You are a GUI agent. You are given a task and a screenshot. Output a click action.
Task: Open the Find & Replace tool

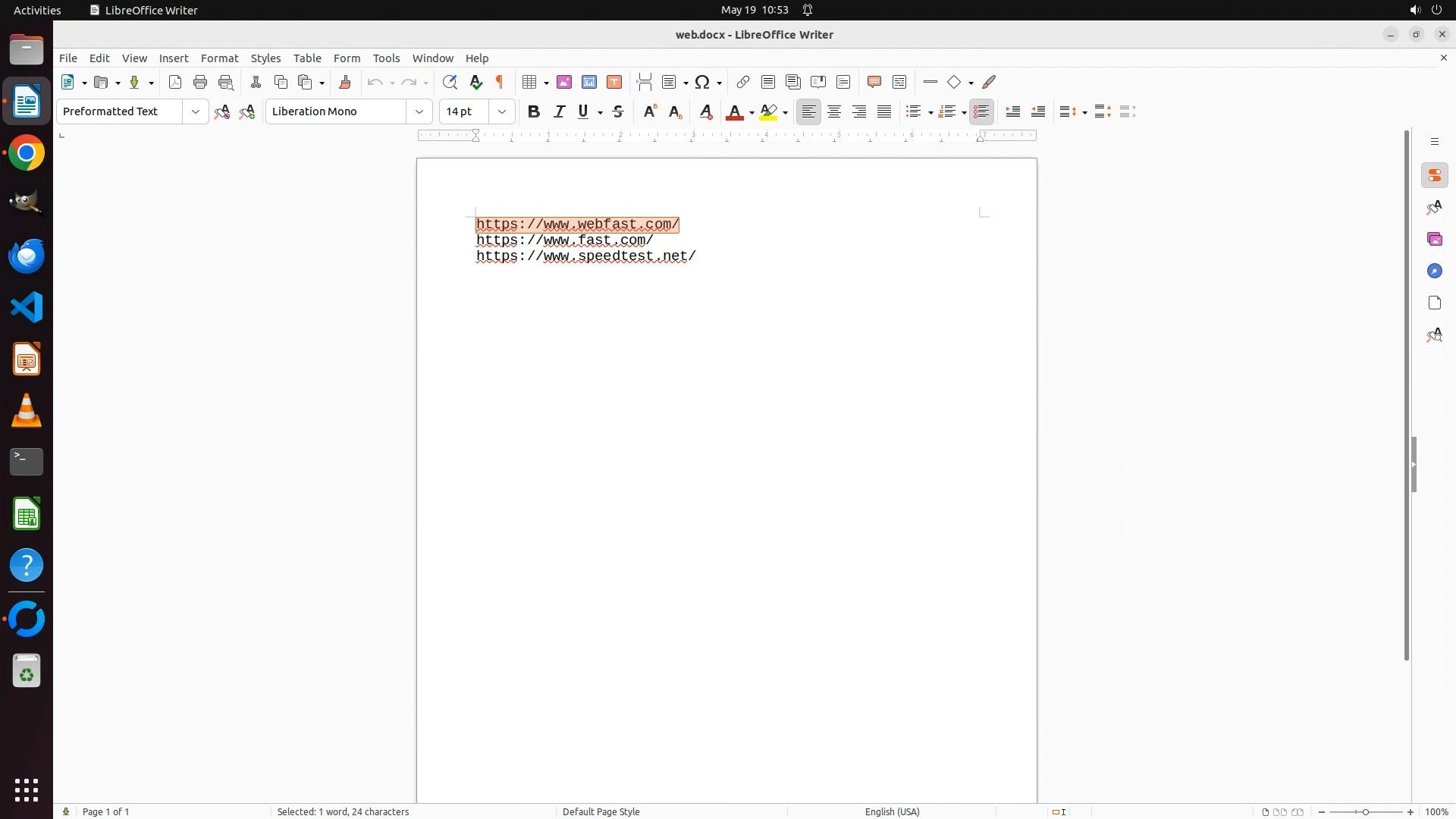pos(450,83)
